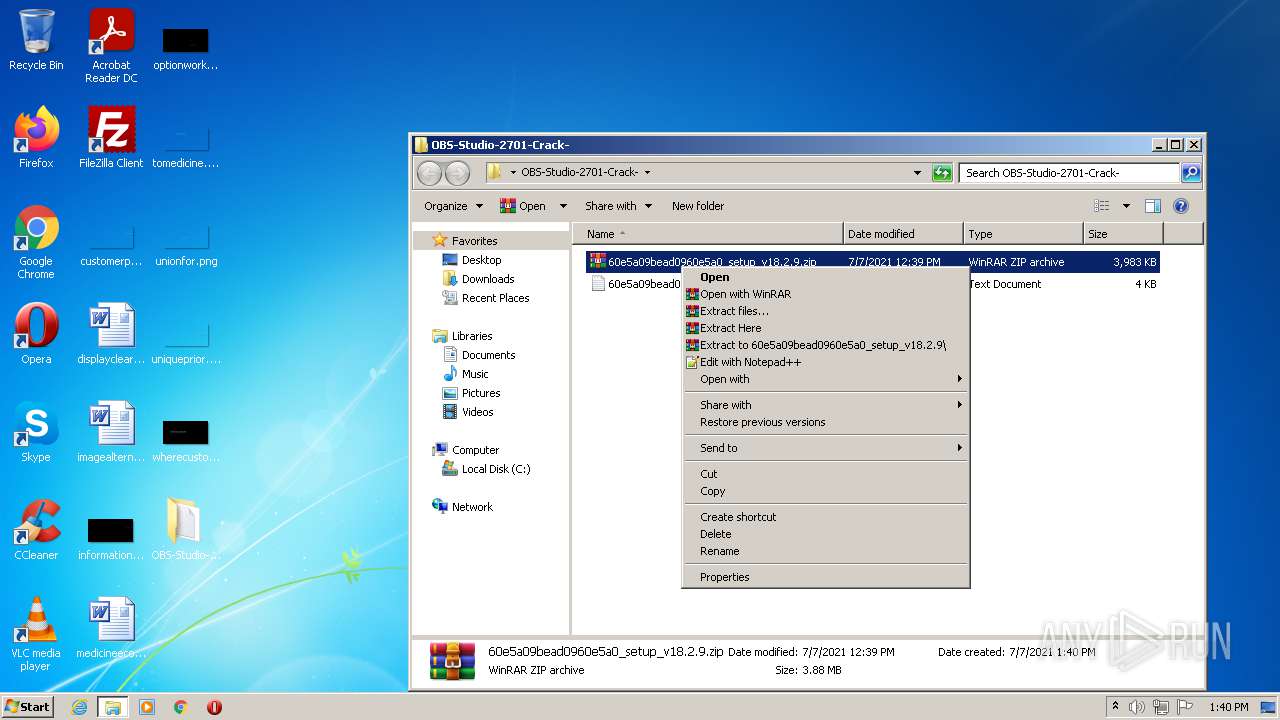Screen dimensions: 1280x720
Task: Expand the Send to submenu
Action: click(825, 448)
